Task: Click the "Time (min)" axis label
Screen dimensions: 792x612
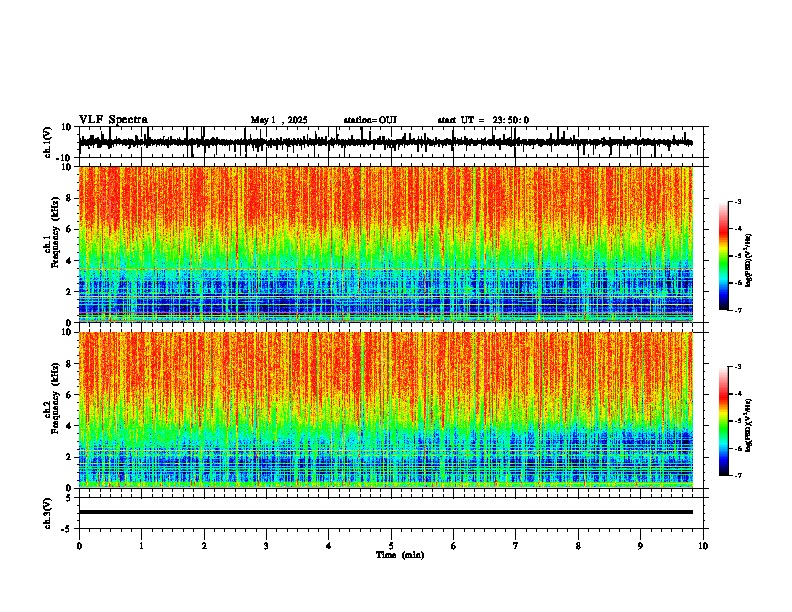Action: pyautogui.click(x=400, y=555)
